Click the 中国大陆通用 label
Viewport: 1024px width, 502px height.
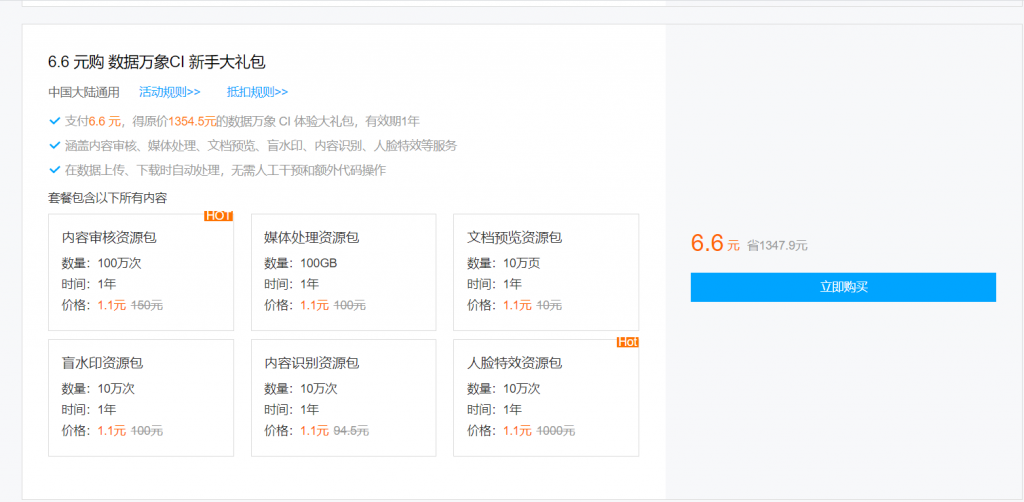point(84,92)
